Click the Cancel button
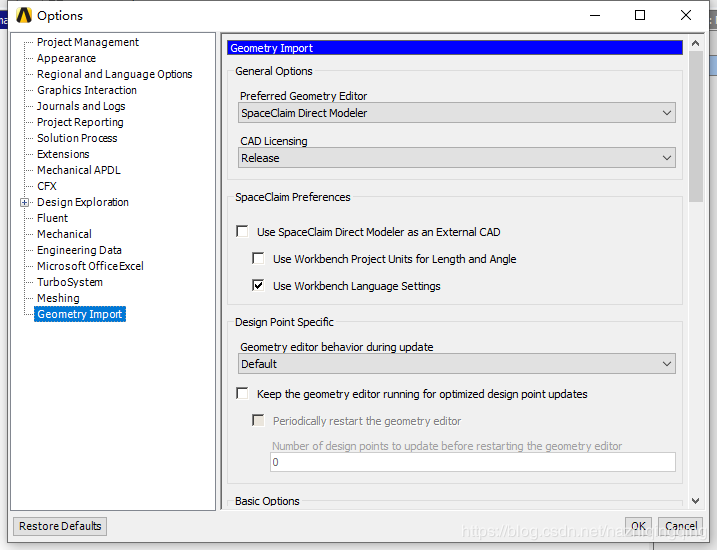 pyautogui.click(x=681, y=526)
